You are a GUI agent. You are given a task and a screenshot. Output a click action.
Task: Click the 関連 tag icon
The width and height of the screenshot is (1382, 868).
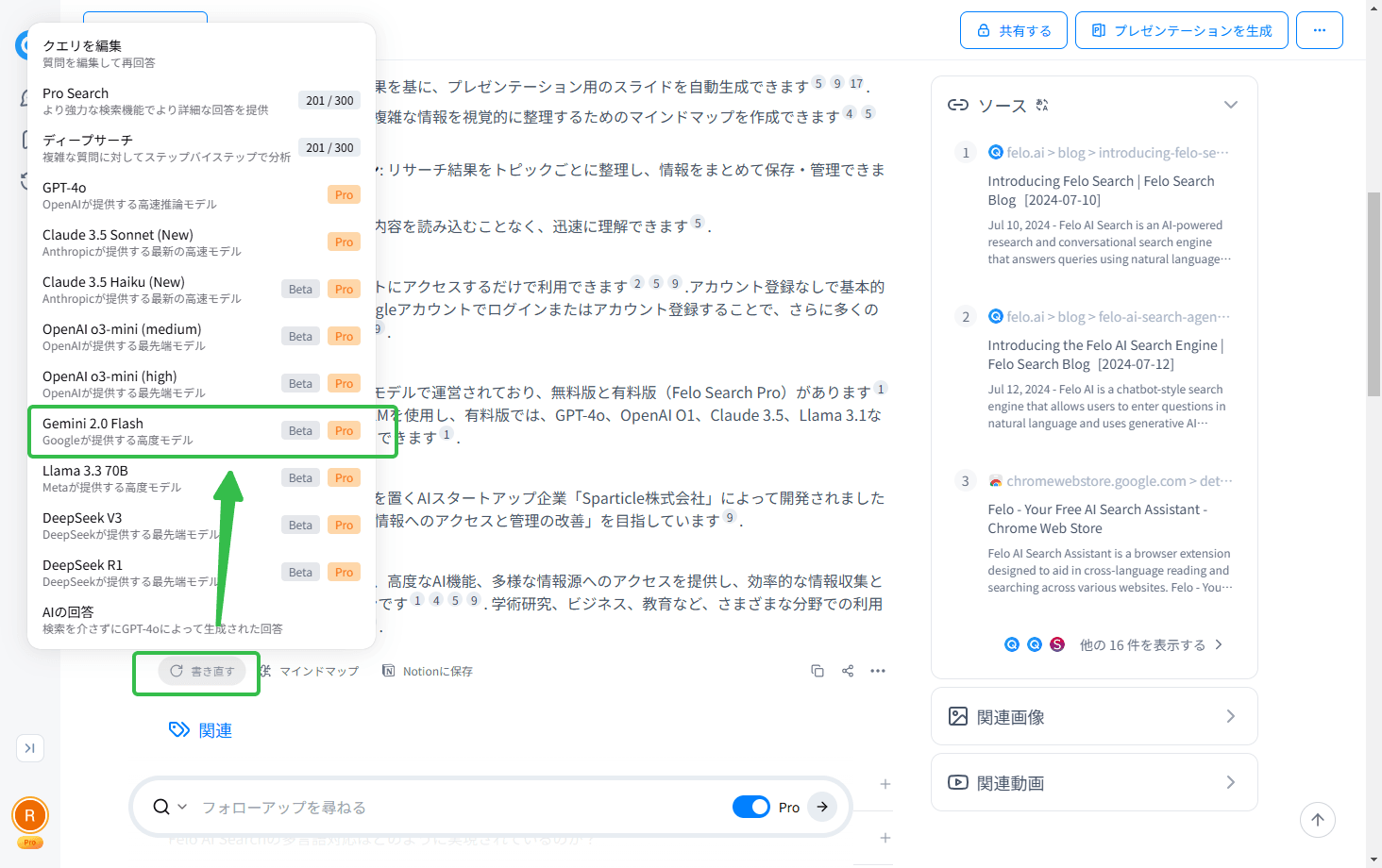[x=179, y=729]
